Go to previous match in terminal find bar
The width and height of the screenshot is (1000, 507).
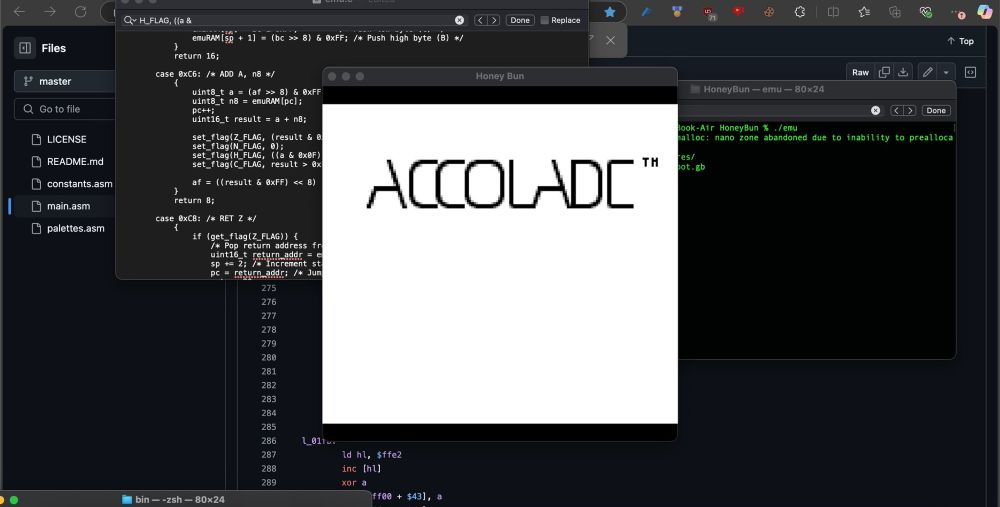point(897,110)
